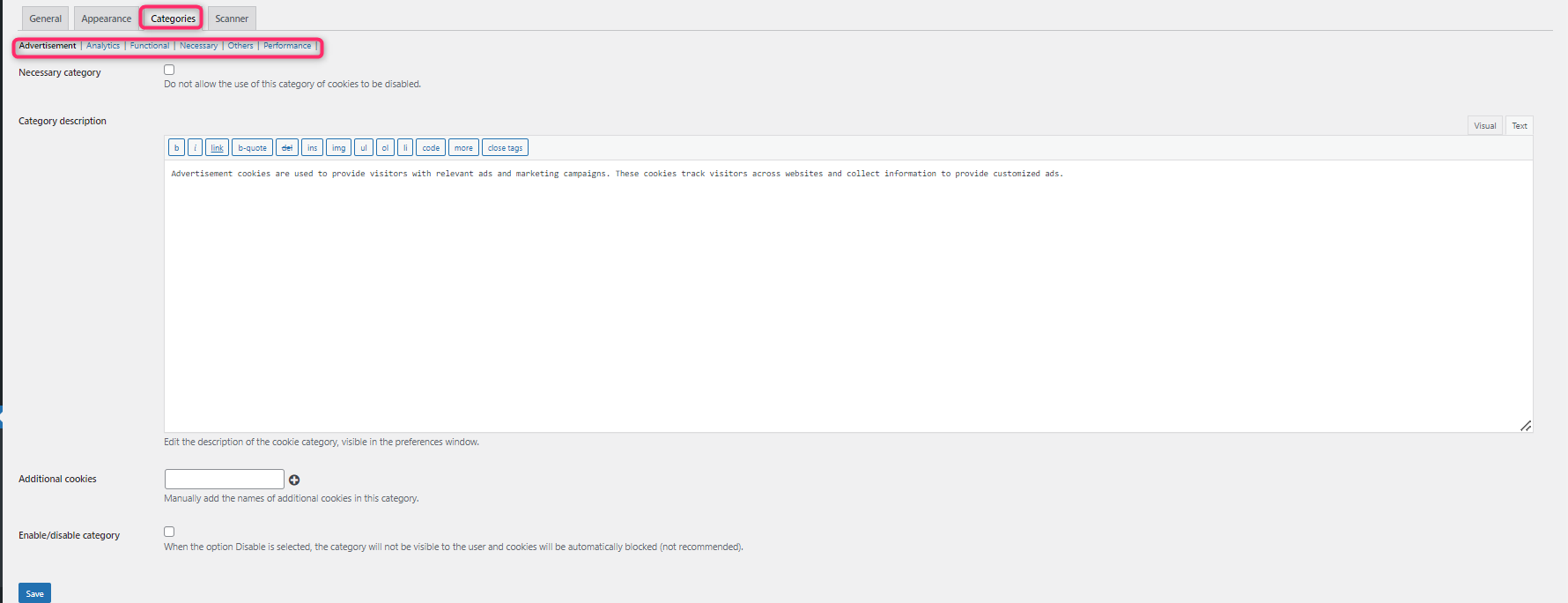This screenshot has width=1568, height=603.
Task: Click the 'ins' quicktag button
Action: [x=312, y=148]
